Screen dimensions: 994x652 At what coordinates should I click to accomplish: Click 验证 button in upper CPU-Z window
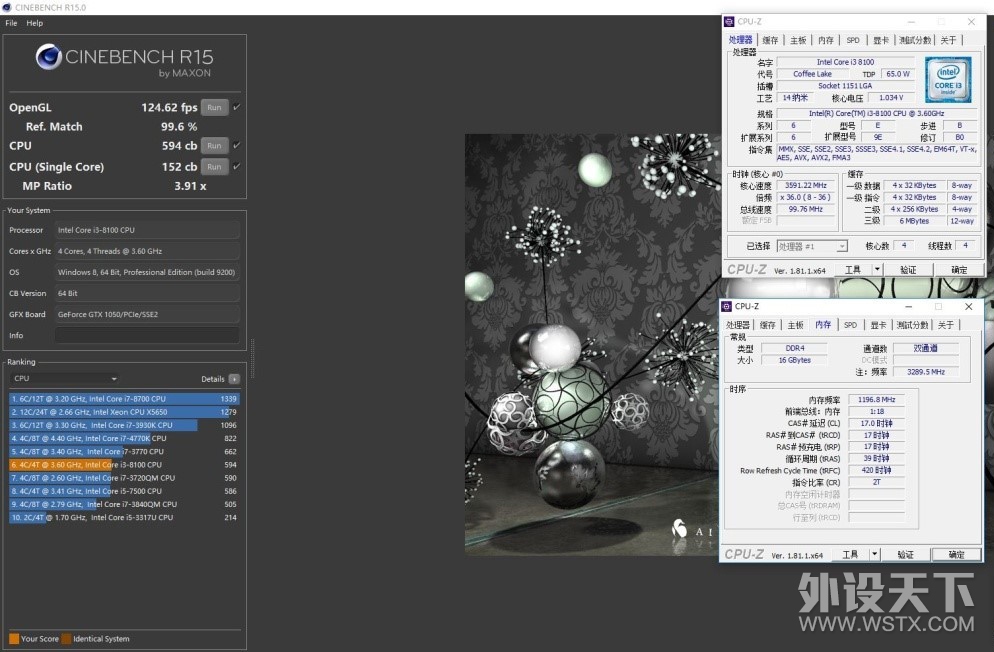908,270
